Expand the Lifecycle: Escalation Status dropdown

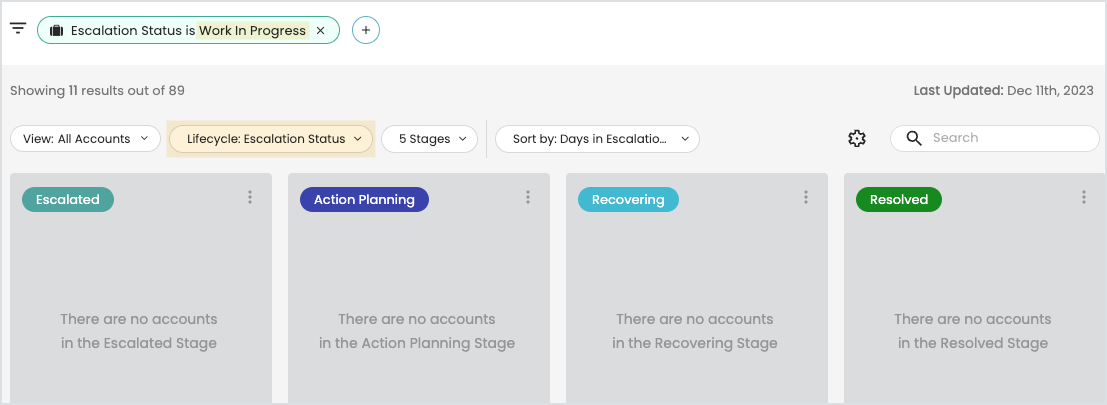click(x=271, y=139)
